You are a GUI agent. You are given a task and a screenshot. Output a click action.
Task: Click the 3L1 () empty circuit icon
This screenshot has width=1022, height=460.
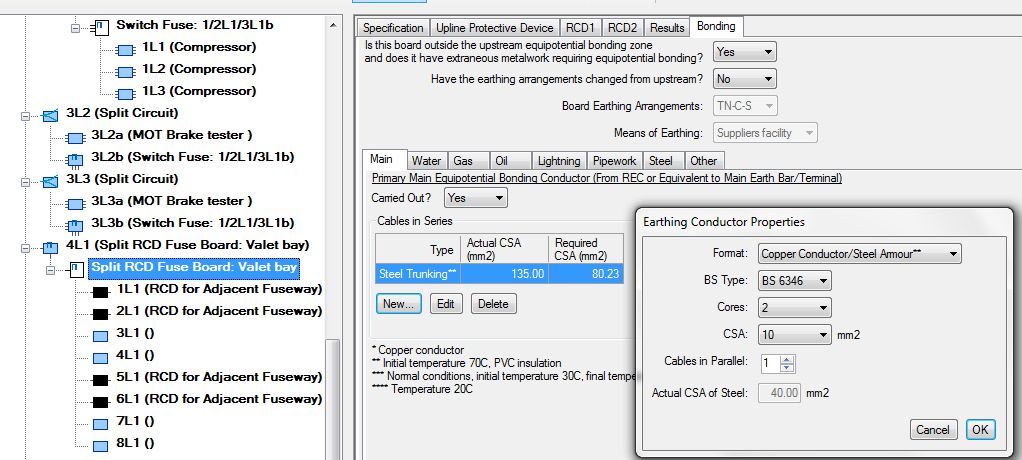click(100, 336)
